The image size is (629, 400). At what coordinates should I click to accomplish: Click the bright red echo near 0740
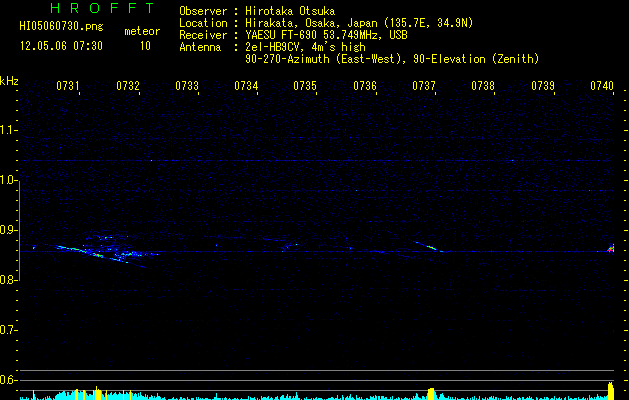point(611,249)
